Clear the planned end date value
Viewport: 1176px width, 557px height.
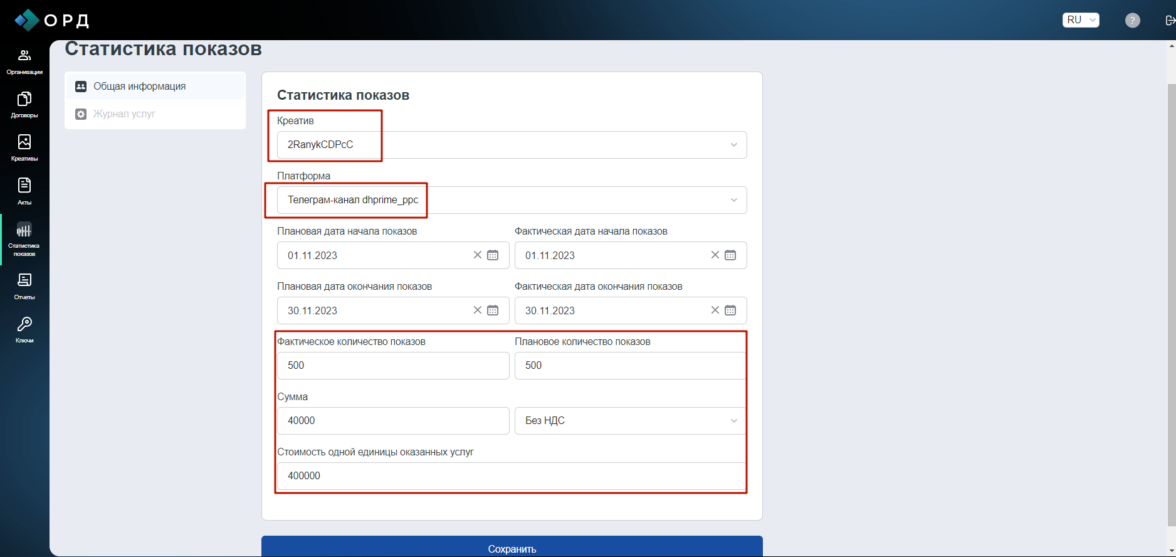click(x=477, y=310)
